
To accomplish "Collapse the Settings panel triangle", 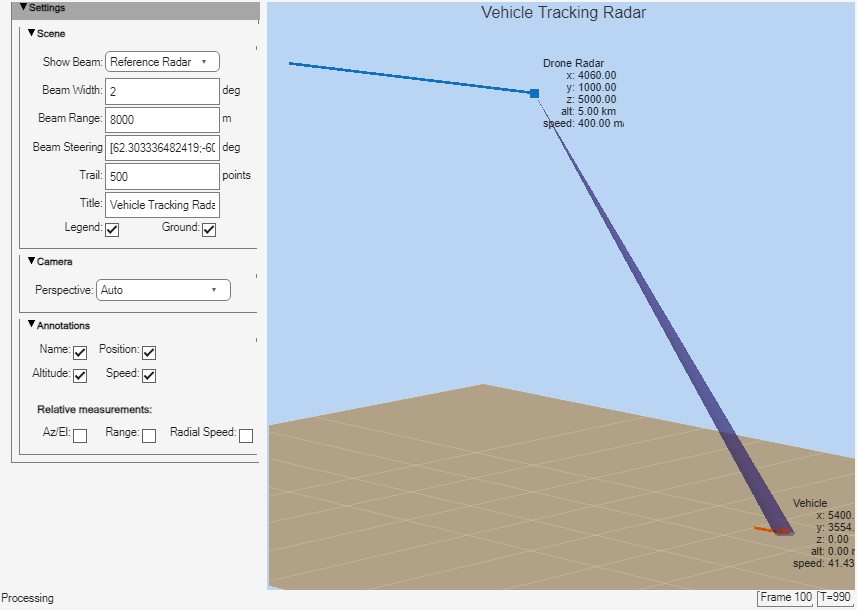I will 24,7.
